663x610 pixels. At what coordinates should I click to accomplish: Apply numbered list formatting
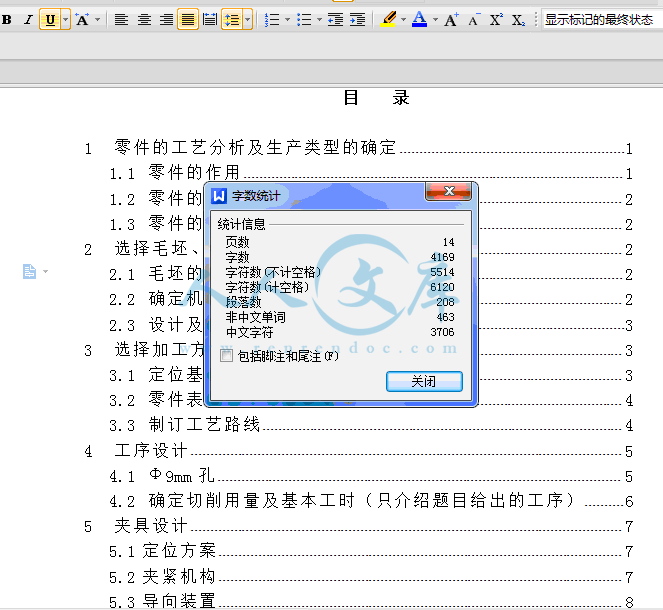pos(272,19)
